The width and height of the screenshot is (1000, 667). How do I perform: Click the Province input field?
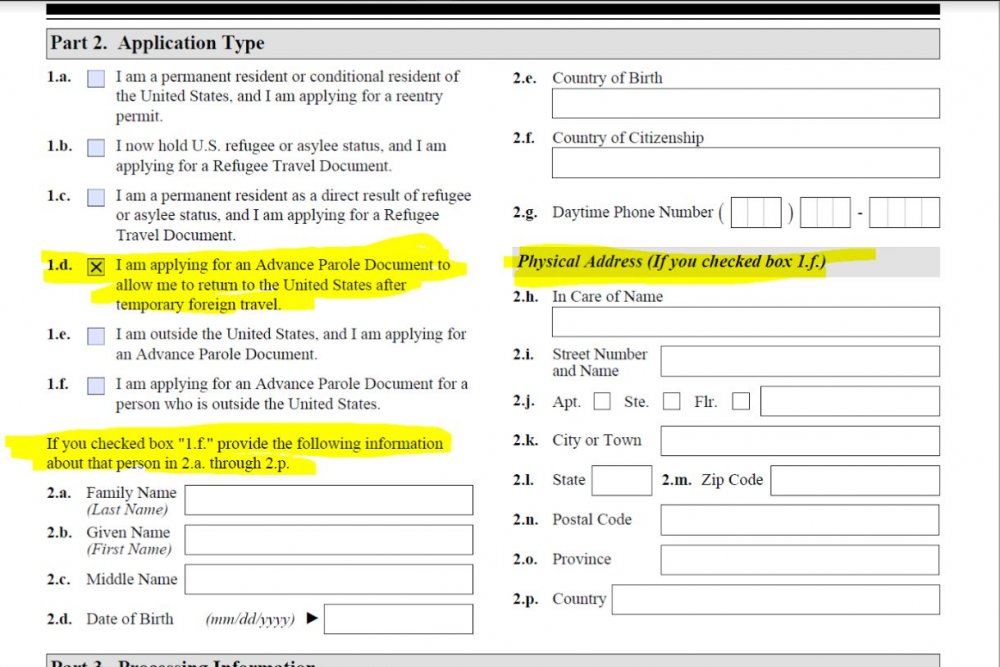[800, 559]
